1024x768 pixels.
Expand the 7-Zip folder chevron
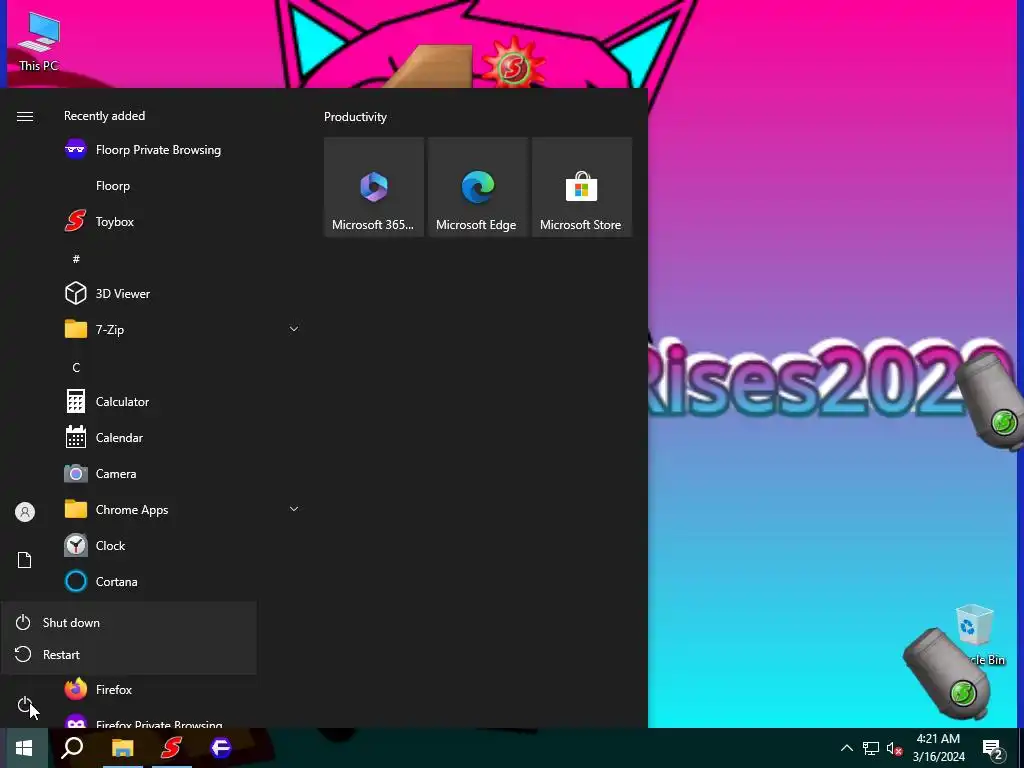click(x=294, y=329)
